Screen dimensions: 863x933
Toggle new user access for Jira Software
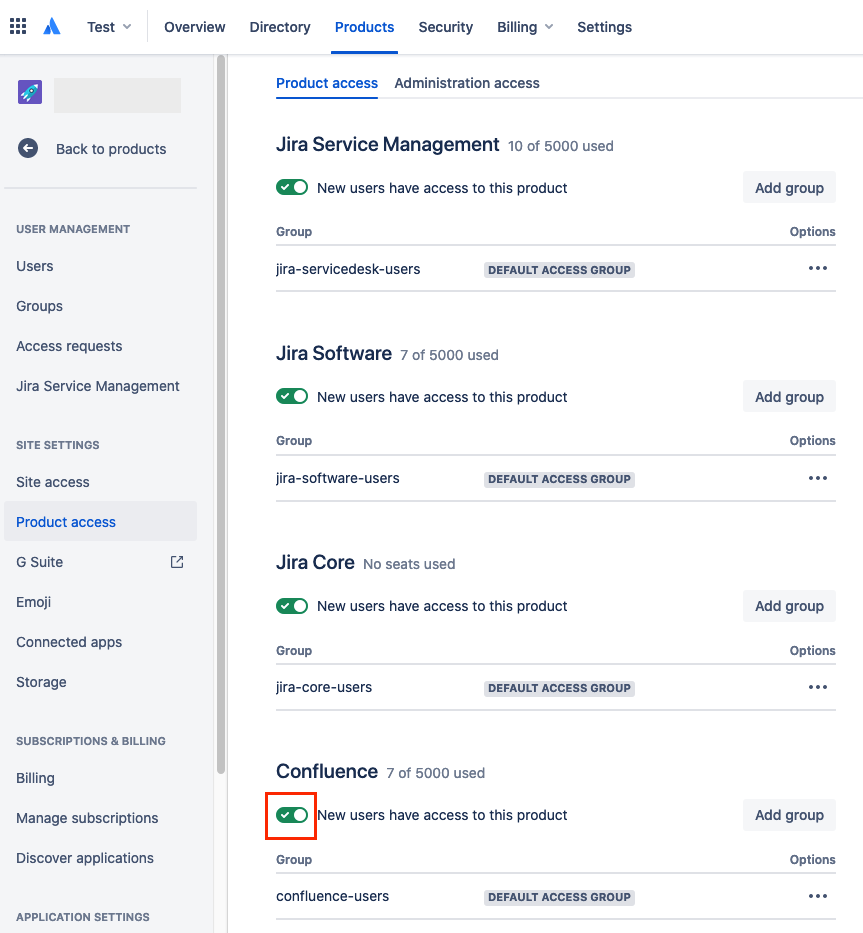292,396
